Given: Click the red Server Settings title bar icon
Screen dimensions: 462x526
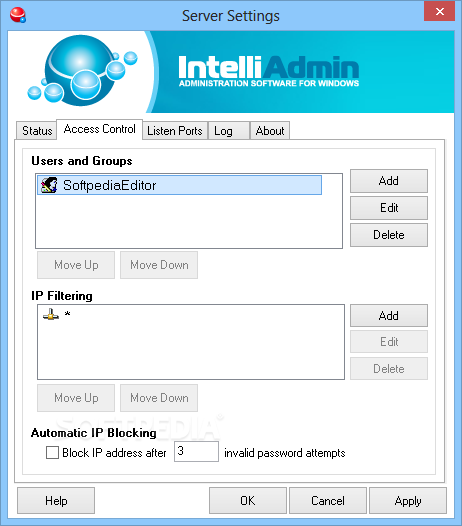Looking at the screenshot, I should click(x=17, y=15).
